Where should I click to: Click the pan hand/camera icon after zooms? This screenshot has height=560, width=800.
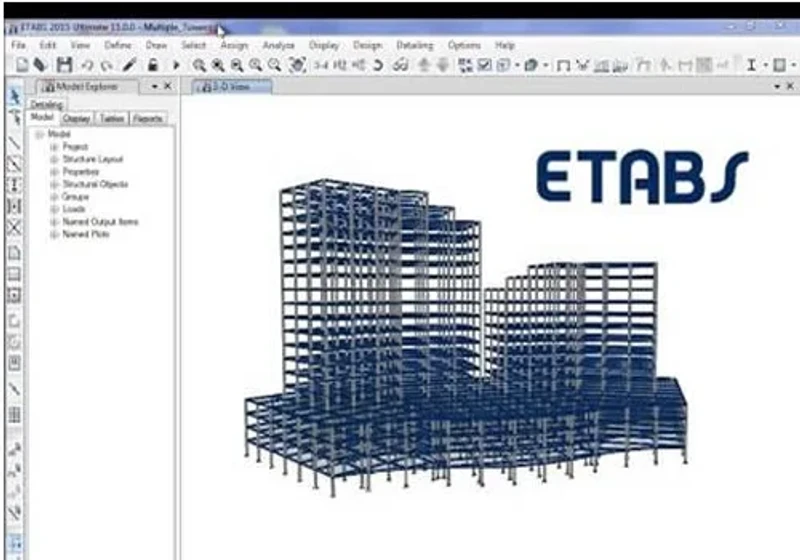[x=297, y=65]
